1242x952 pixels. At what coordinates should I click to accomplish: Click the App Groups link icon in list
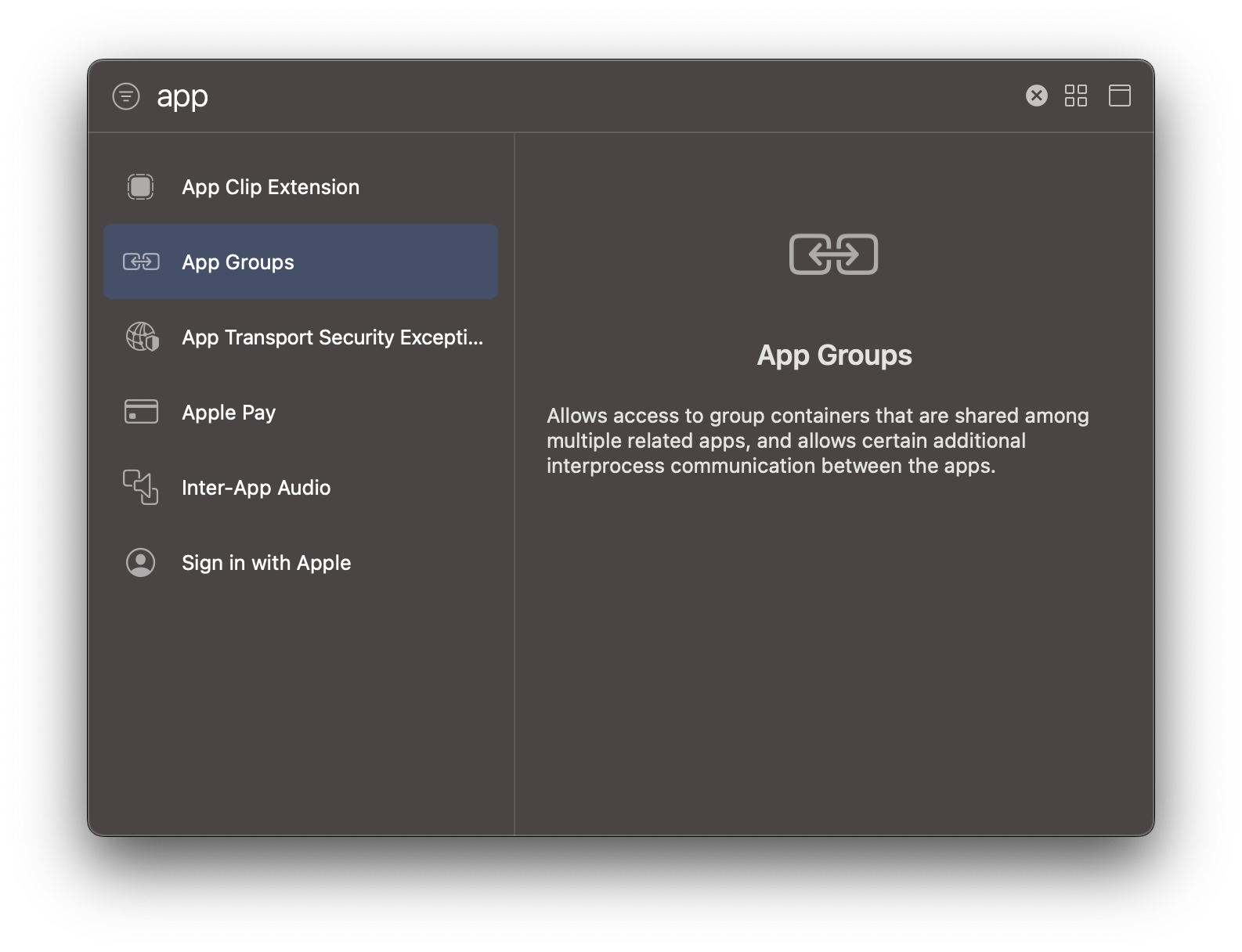tap(141, 262)
